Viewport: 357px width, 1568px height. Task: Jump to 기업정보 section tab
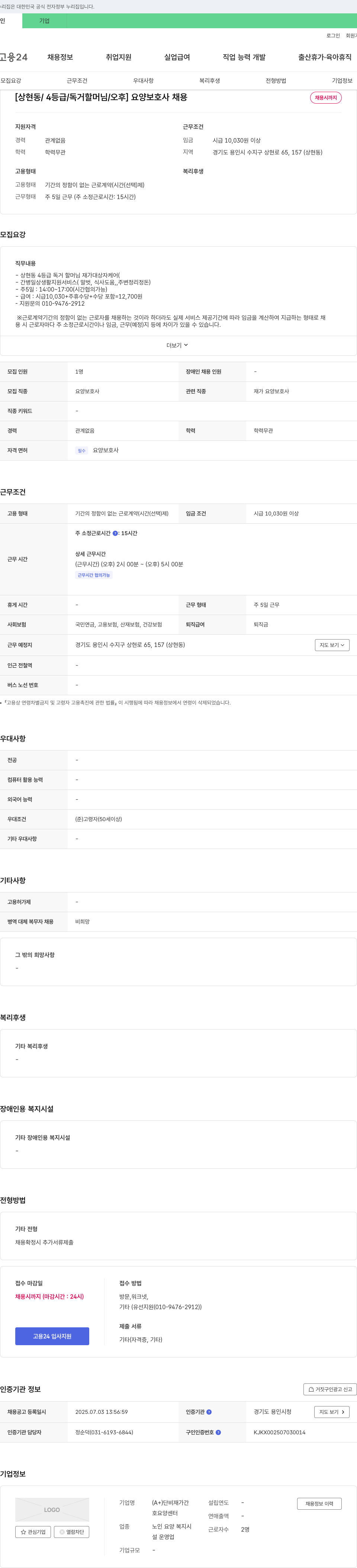(342, 81)
